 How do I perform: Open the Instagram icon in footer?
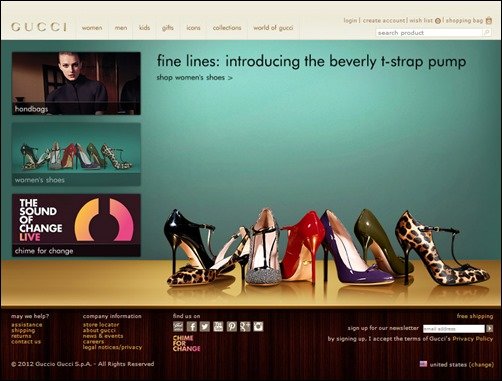click(x=258, y=326)
